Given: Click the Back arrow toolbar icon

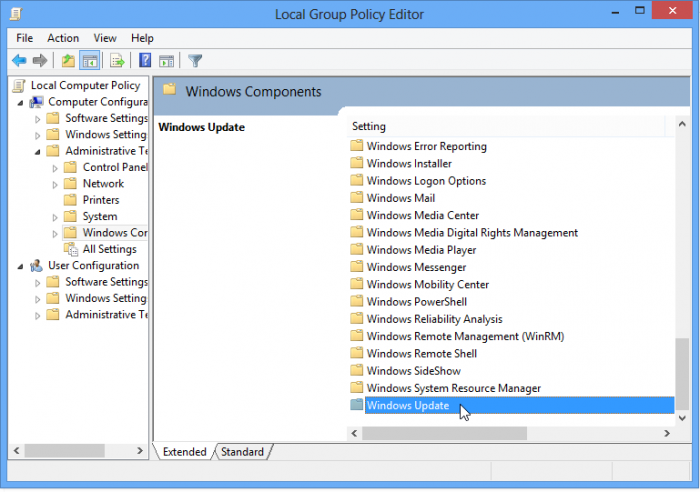Looking at the screenshot, I should coord(19,60).
